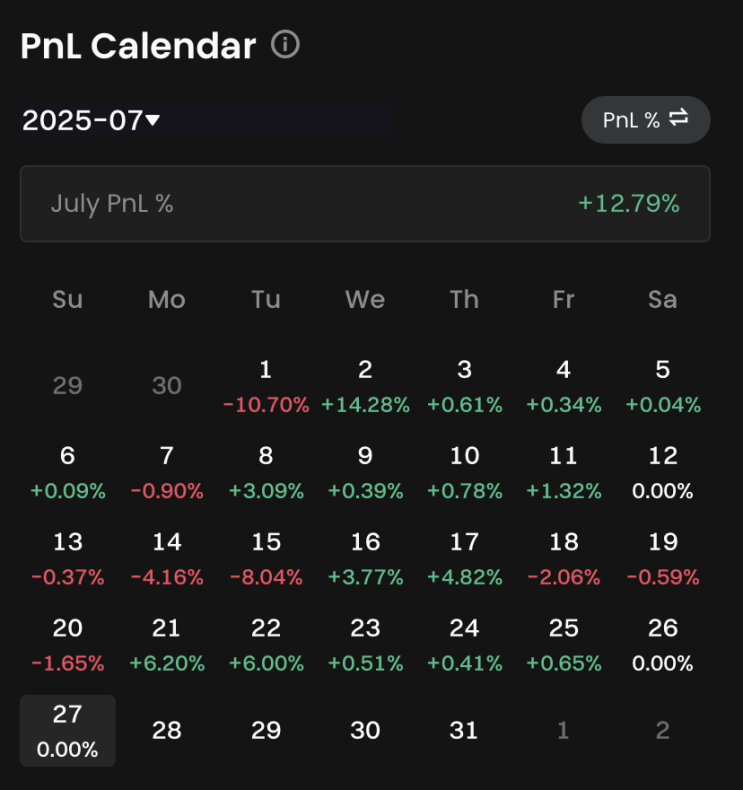Viewport: 743px width, 790px height.
Task: Click greyed-out day 30 of June
Action: (x=166, y=386)
